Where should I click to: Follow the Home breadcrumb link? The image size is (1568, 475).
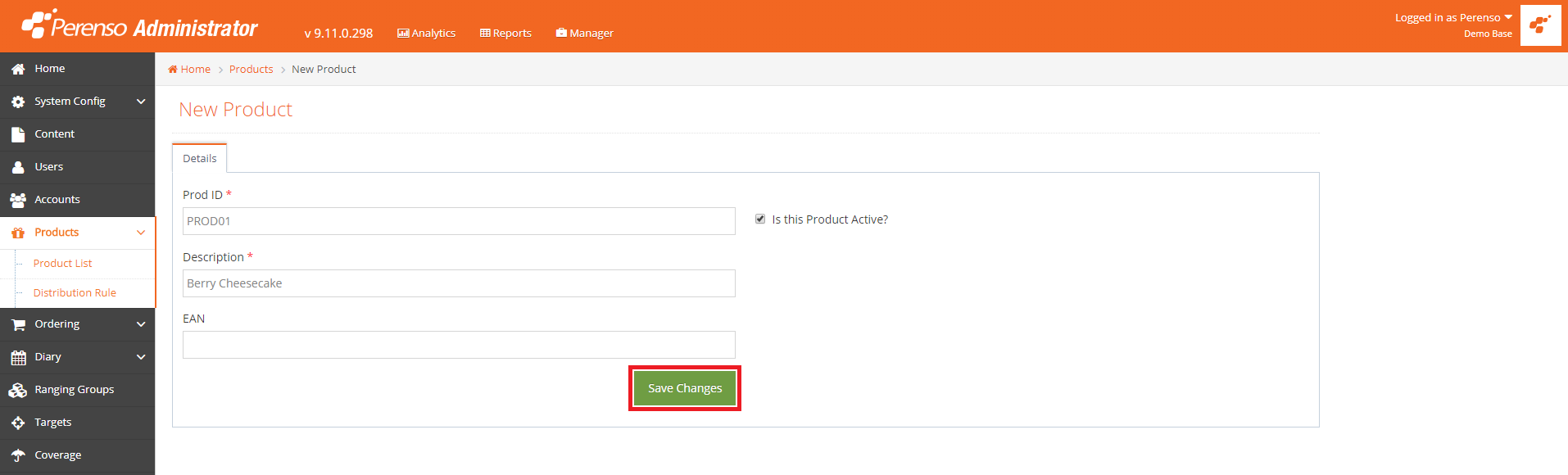click(196, 69)
